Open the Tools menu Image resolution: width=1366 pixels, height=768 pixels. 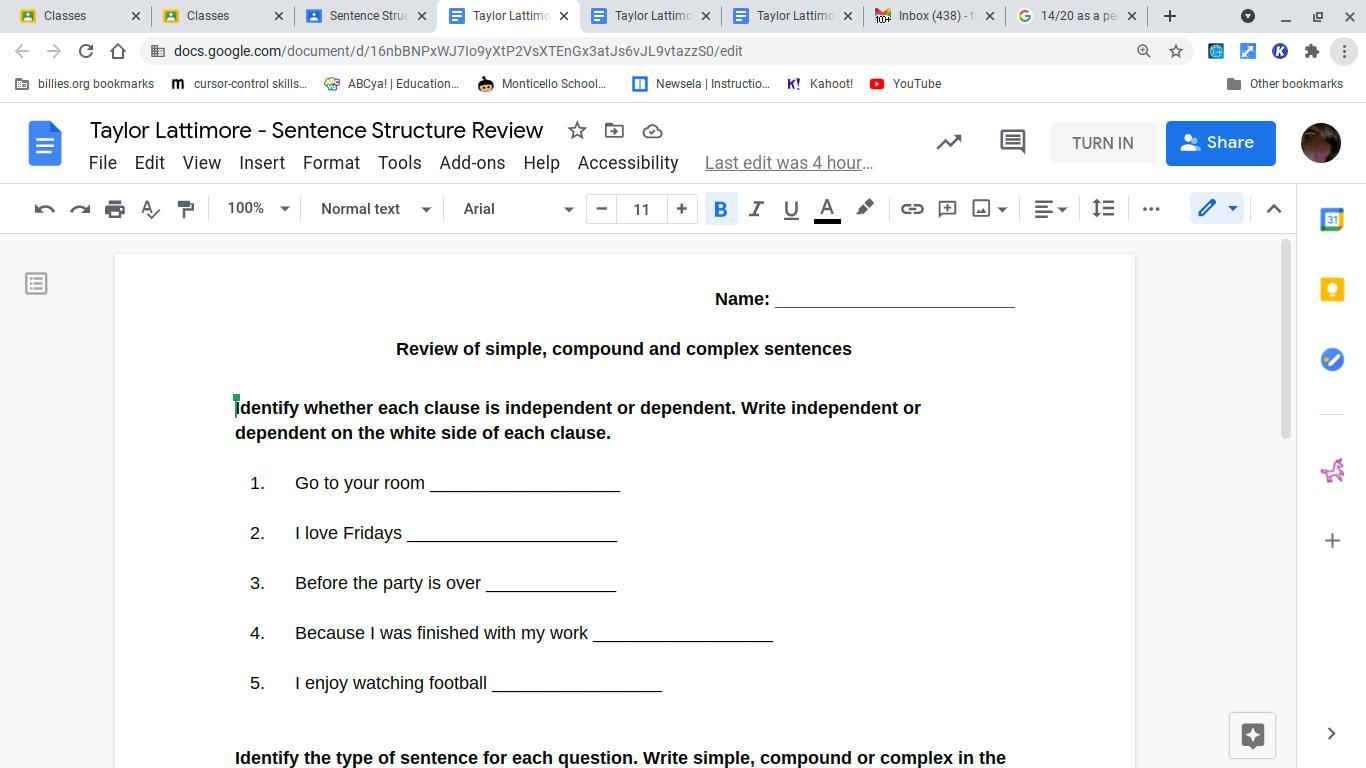coord(399,163)
